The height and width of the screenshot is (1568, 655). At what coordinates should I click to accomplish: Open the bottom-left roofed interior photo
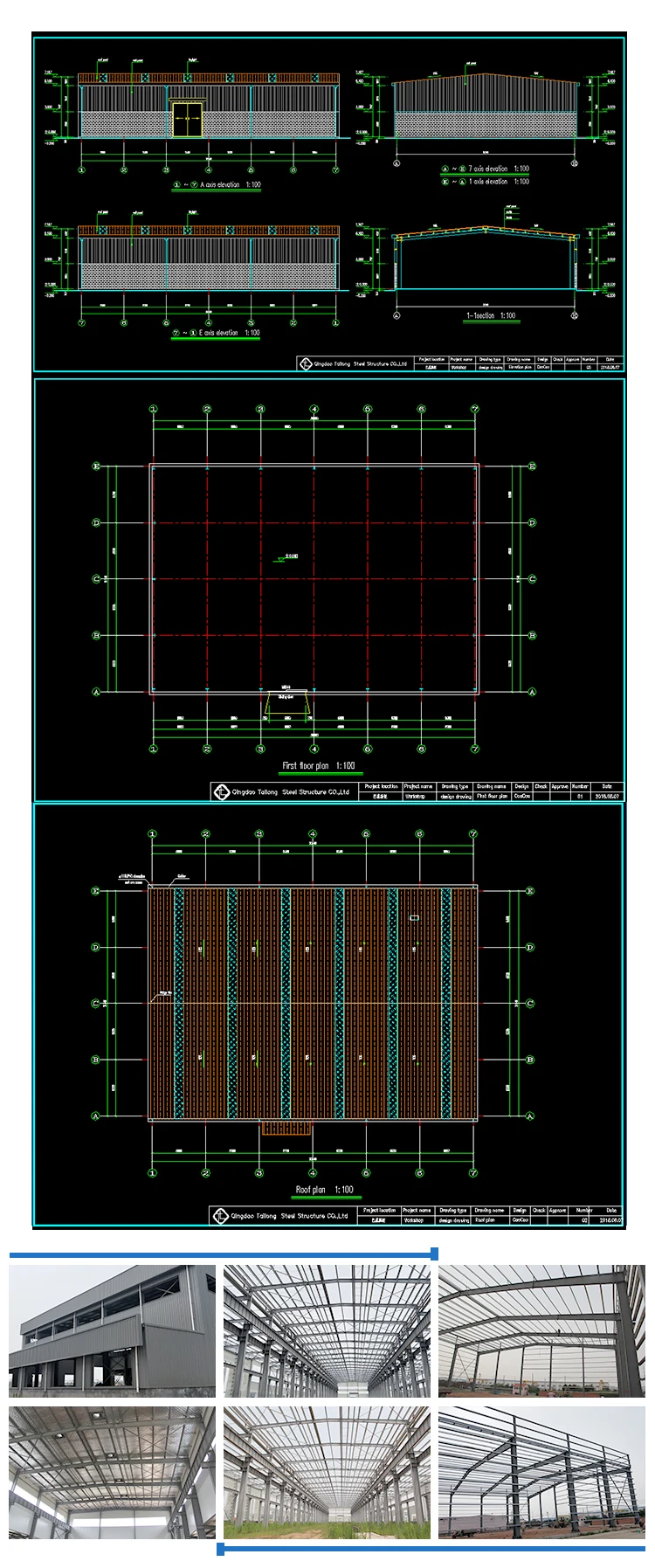(112, 1472)
